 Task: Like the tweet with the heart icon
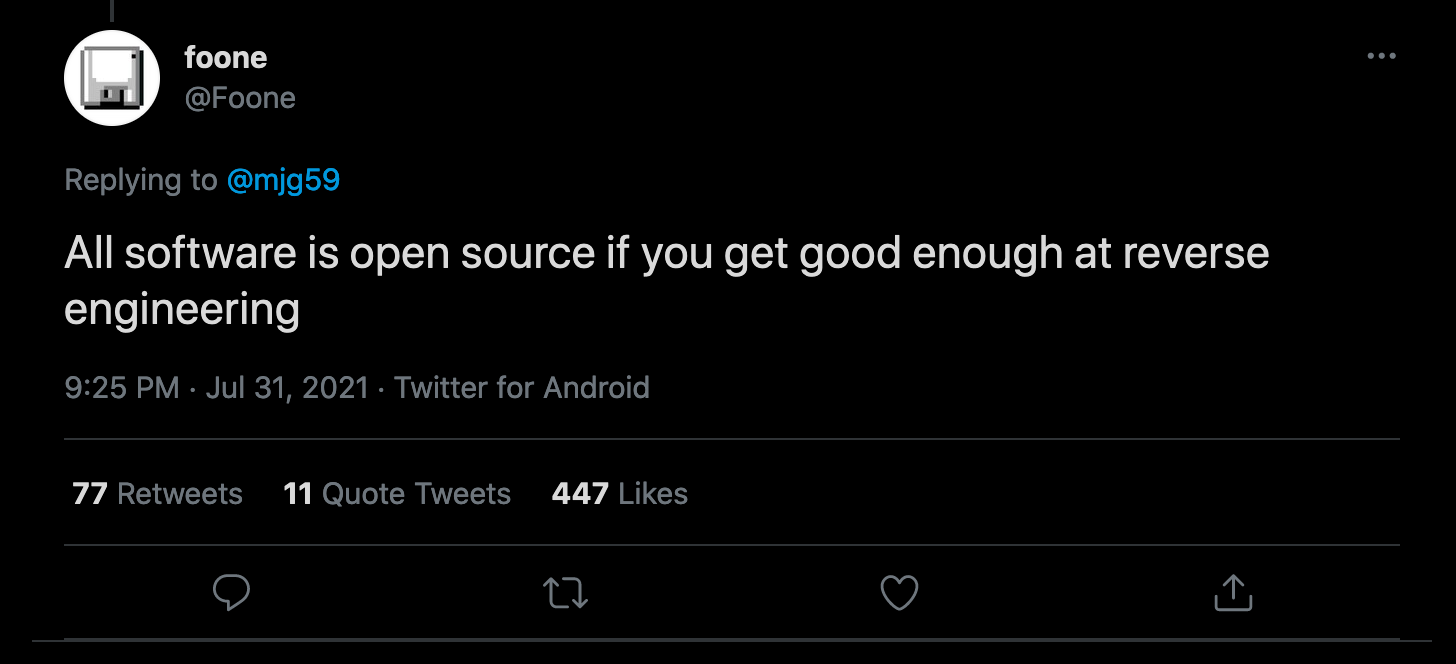click(898, 593)
